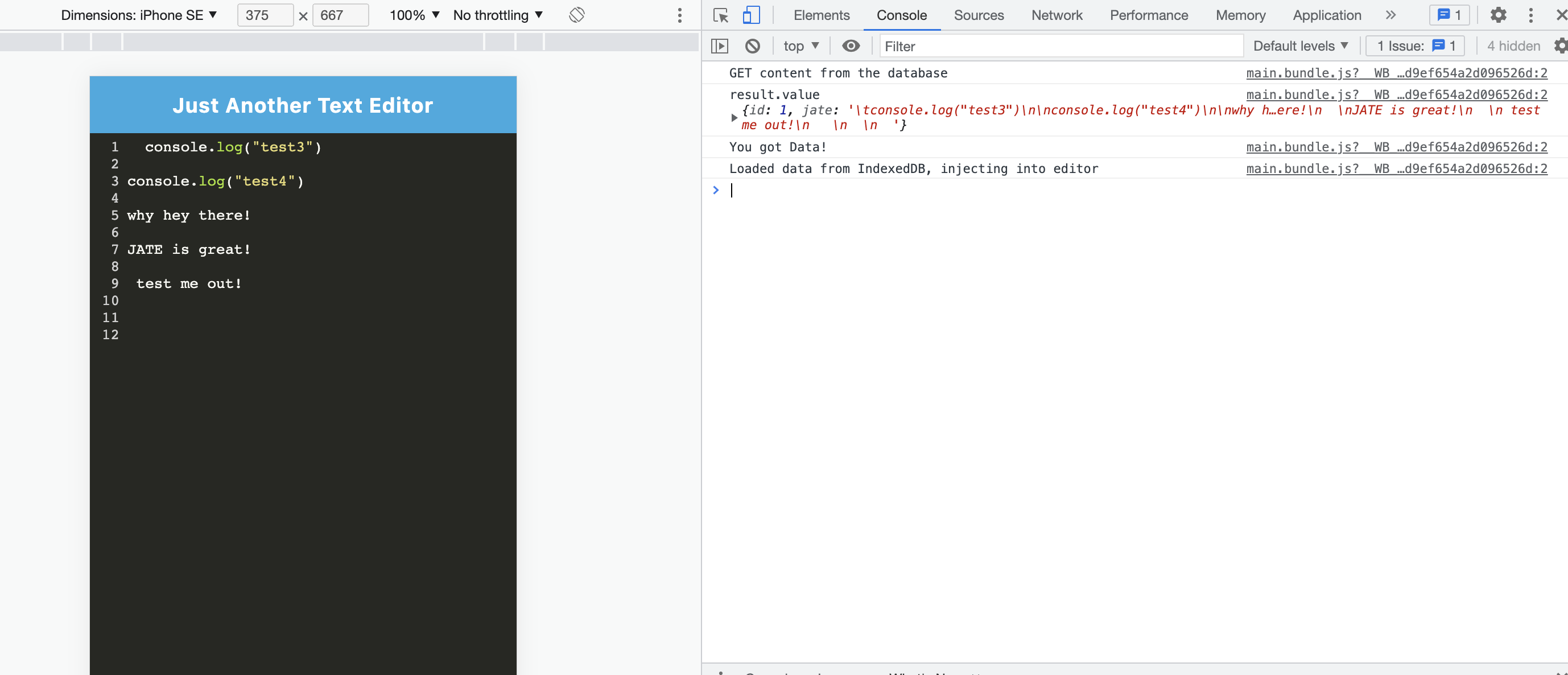Open DevTools settings gear icon

point(1498,15)
